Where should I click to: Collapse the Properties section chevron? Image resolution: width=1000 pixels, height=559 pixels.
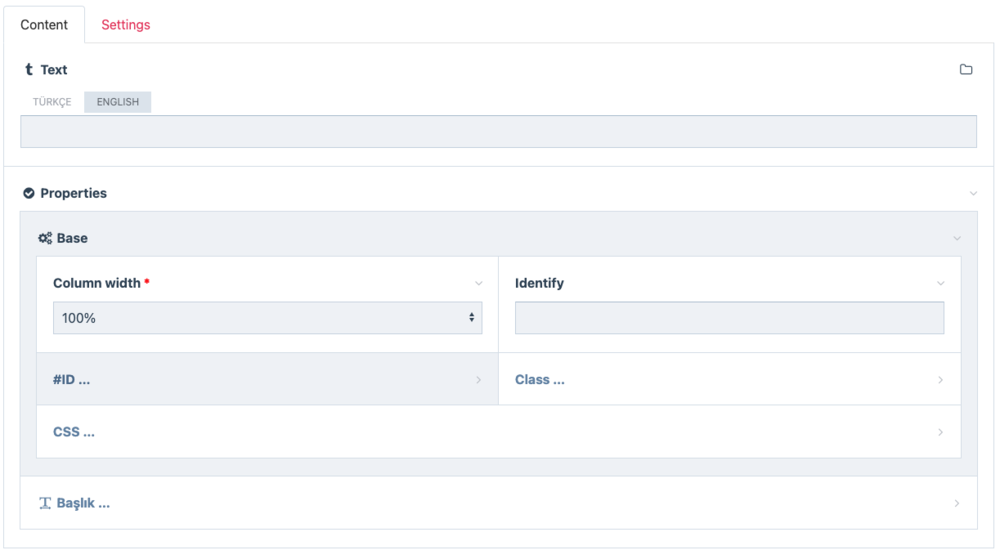pyautogui.click(x=974, y=193)
